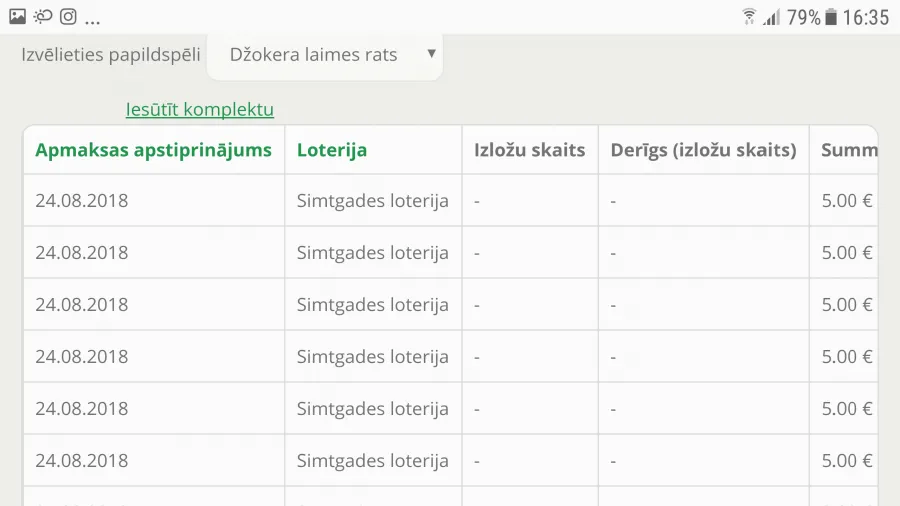900x506 pixels.
Task: Click the Derīgs (izložu skaits) column header
Action: tap(703, 150)
